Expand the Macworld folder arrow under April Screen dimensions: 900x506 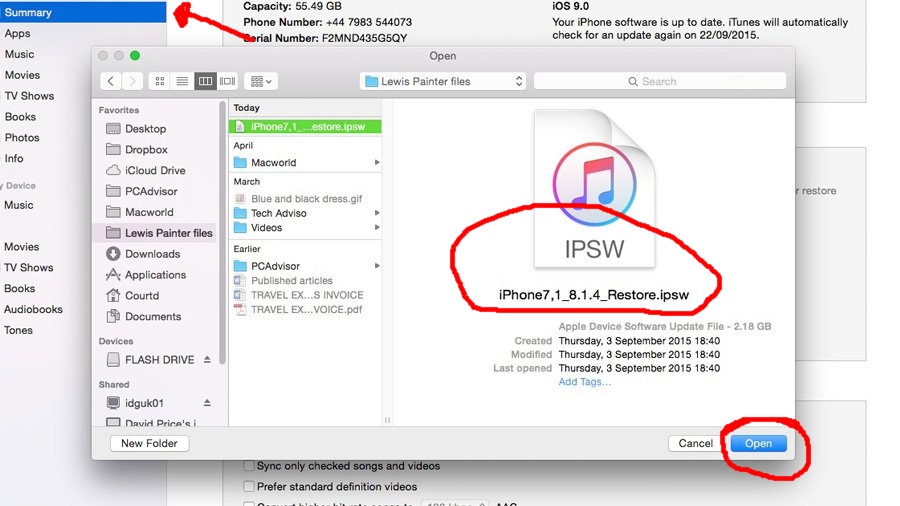[377, 162]
